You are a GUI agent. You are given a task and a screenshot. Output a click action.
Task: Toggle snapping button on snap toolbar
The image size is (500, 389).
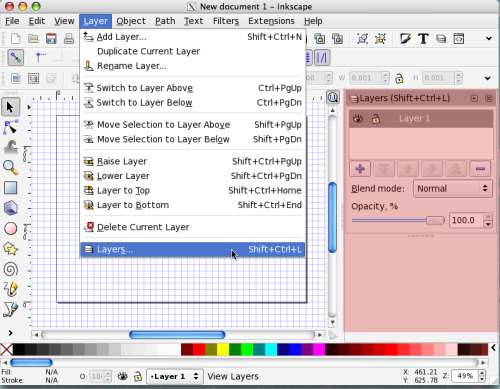click(x=16, y=58)
